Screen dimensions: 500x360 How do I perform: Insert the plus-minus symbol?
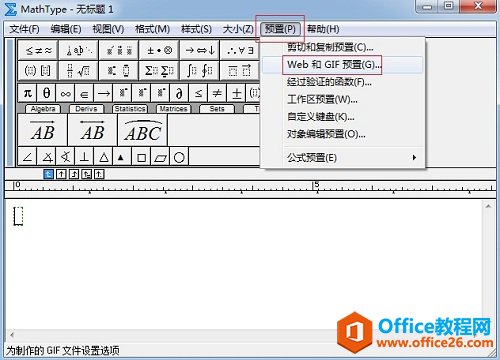(236, 93)
